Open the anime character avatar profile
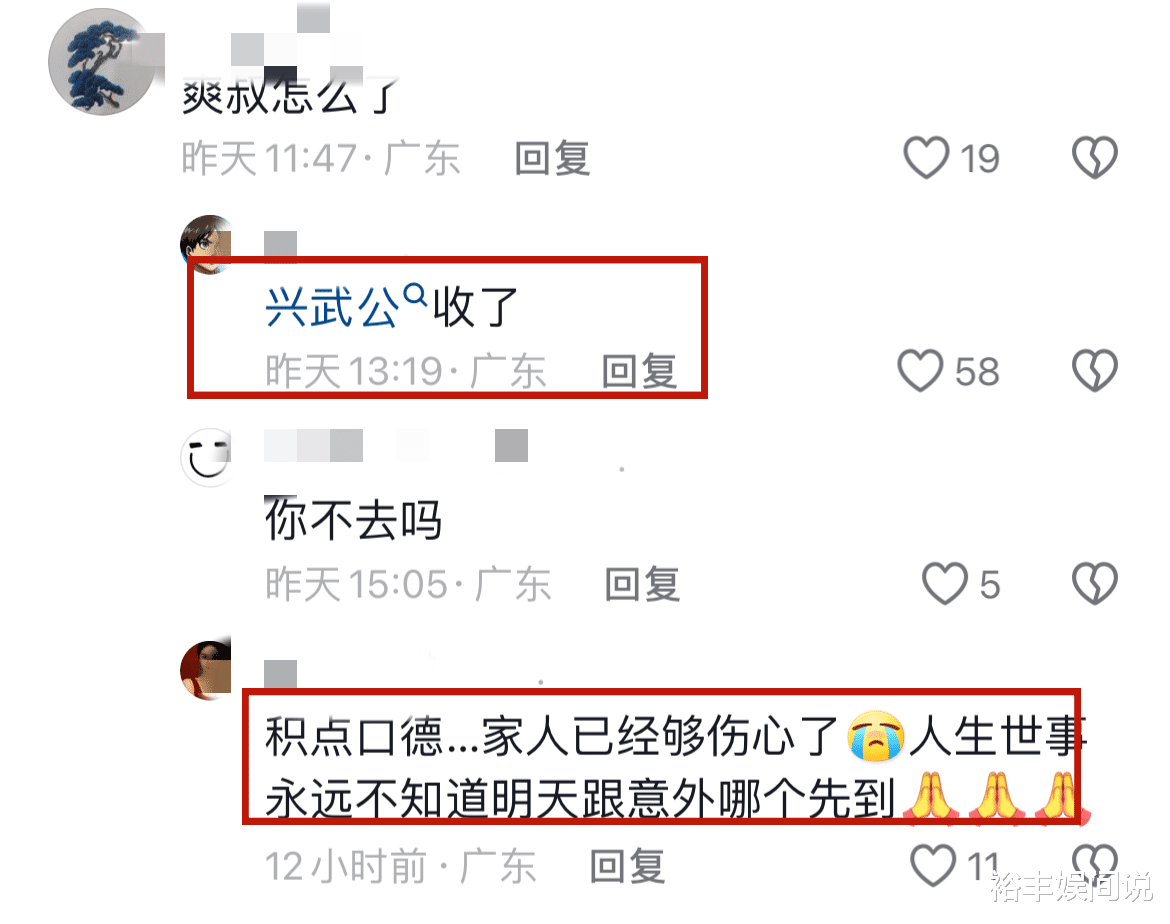This screenshot has height=924, width=1170. click(206, 245)
